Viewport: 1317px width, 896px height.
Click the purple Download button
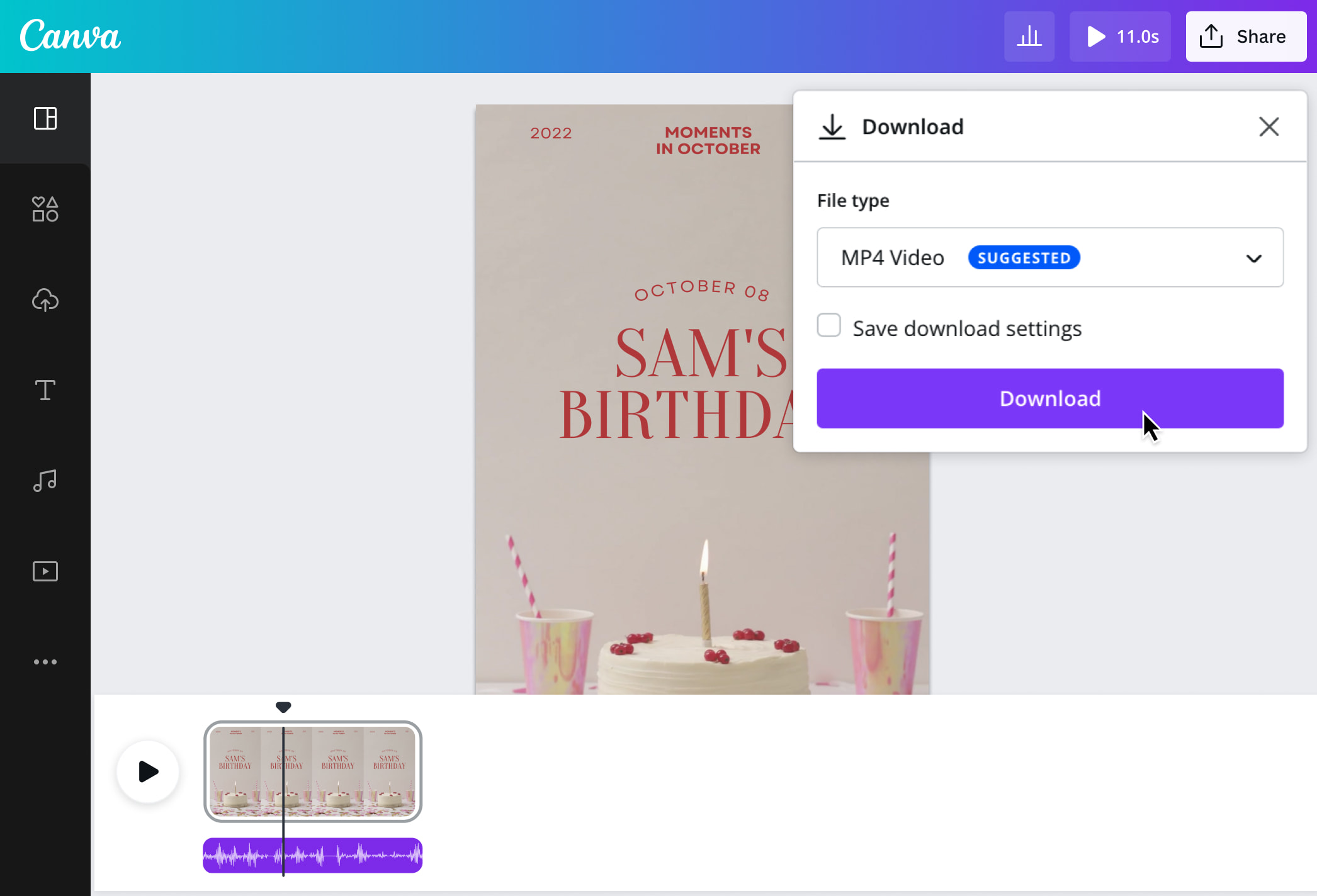pyautogui.click(x=1049, y=398)
